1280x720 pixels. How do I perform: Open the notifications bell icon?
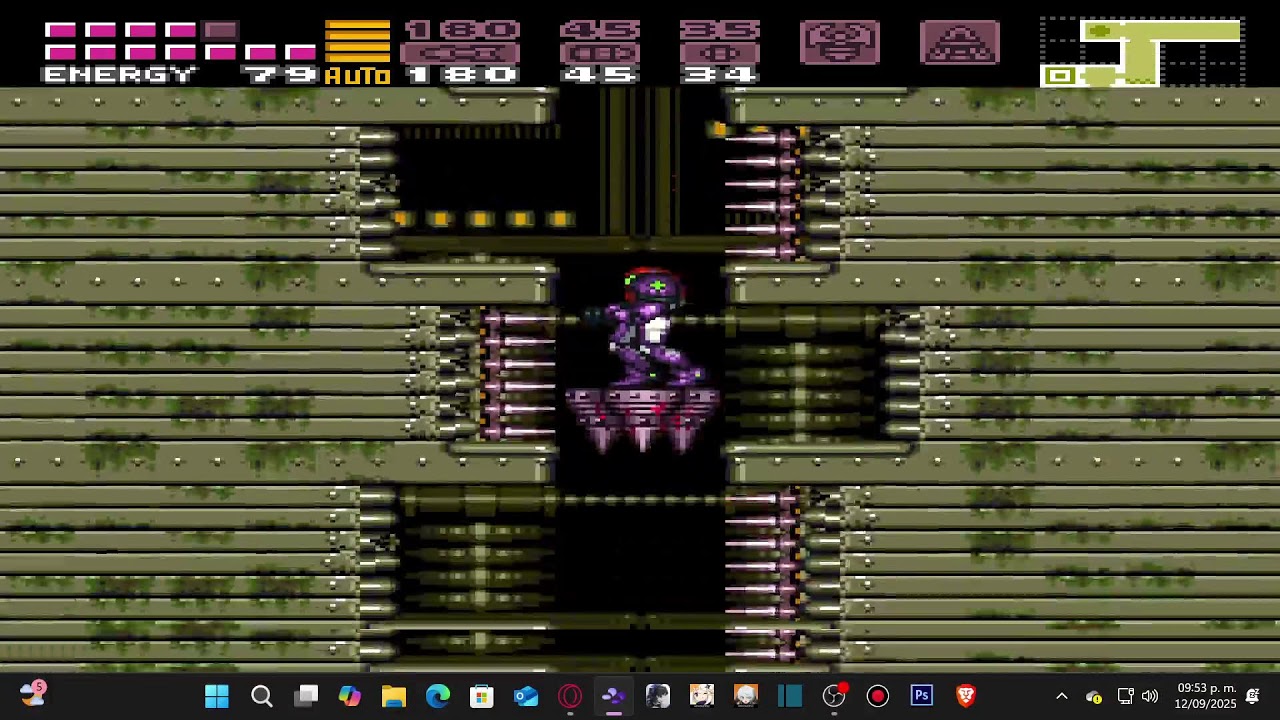click(x=1252, y=697)
